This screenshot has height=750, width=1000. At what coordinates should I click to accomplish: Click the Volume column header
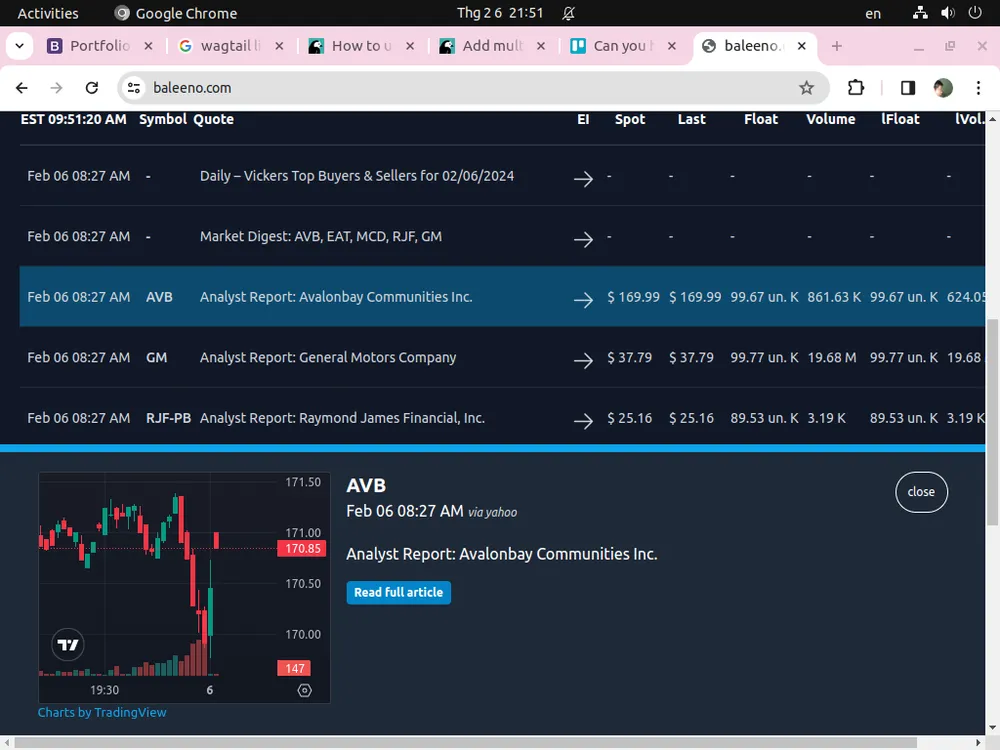pos(830,119)
